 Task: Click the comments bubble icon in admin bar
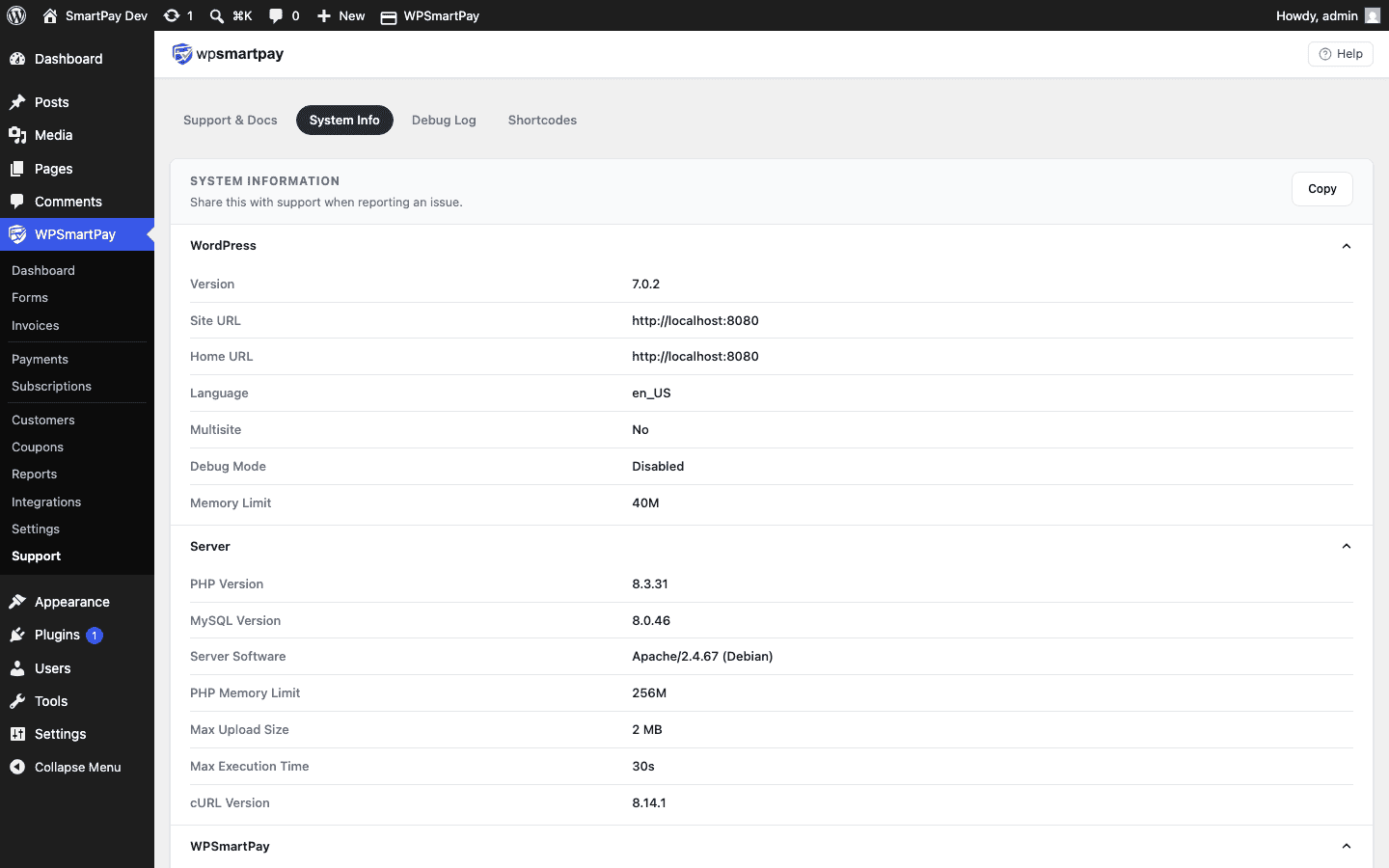(x=276, y=15)
